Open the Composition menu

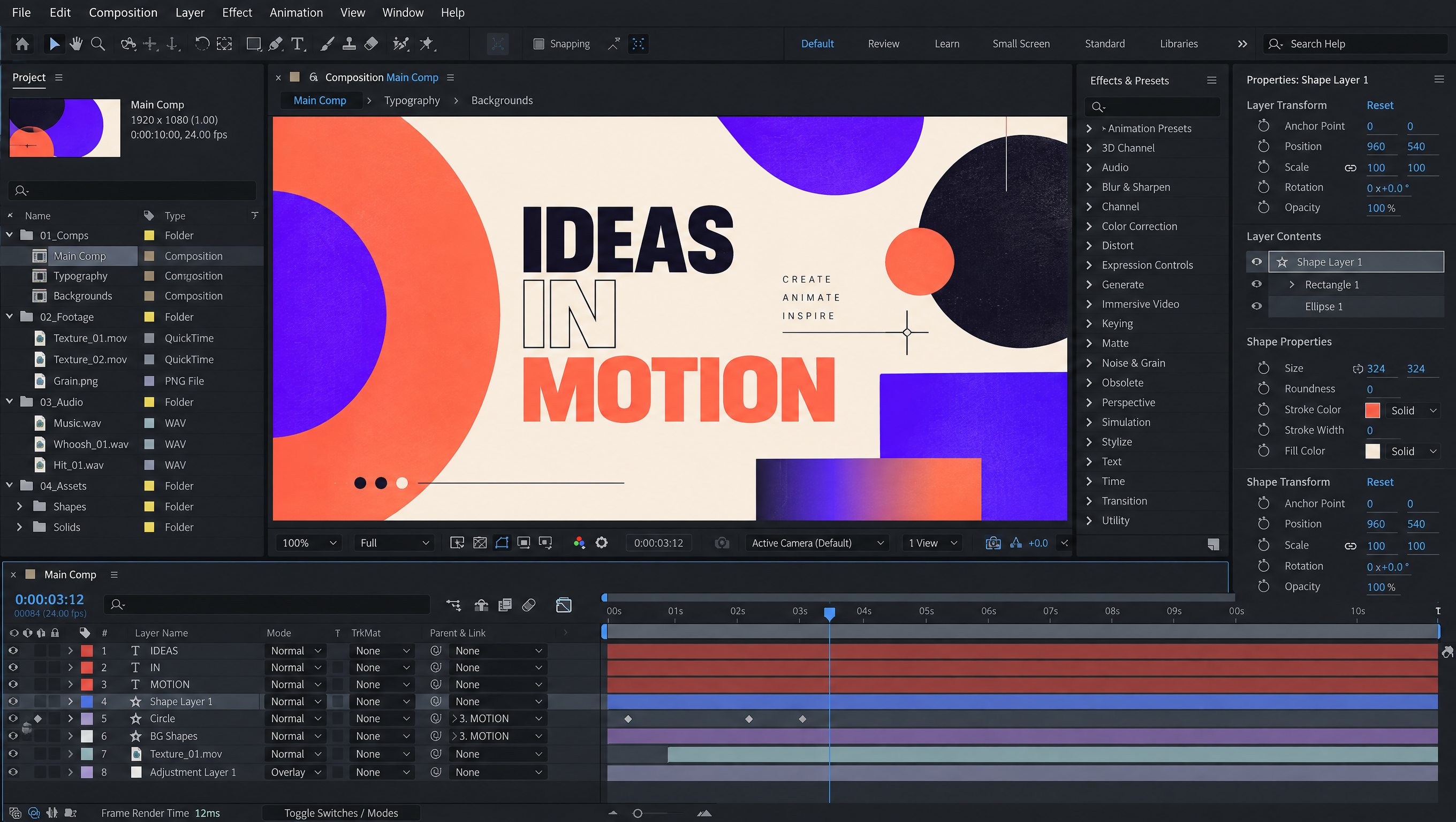(123, 12)
